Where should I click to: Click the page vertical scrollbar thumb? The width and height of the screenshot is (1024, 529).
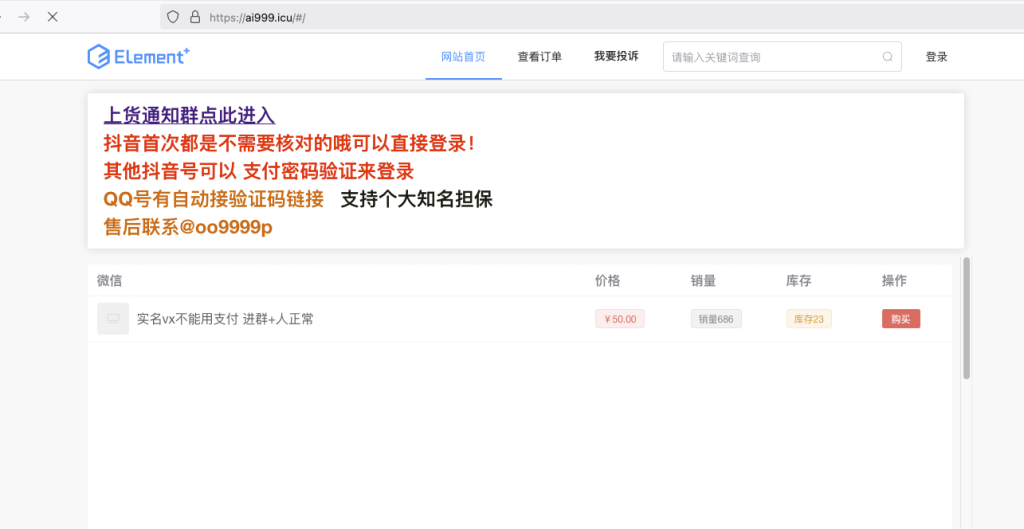pyautogui.click(x=967, y=318)
